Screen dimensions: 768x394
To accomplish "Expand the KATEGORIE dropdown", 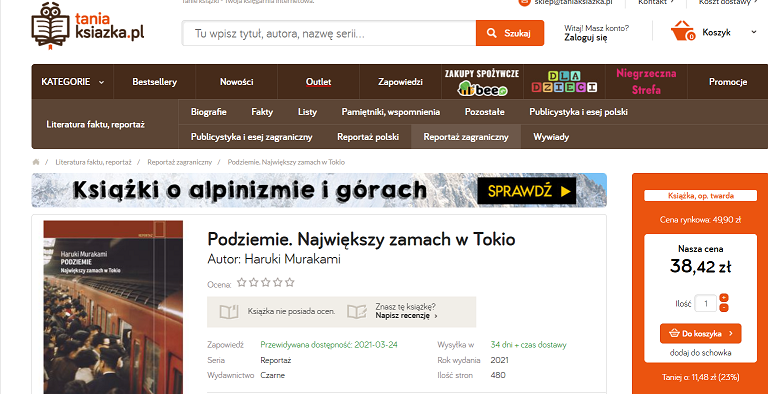I will [x=72, y=82].
